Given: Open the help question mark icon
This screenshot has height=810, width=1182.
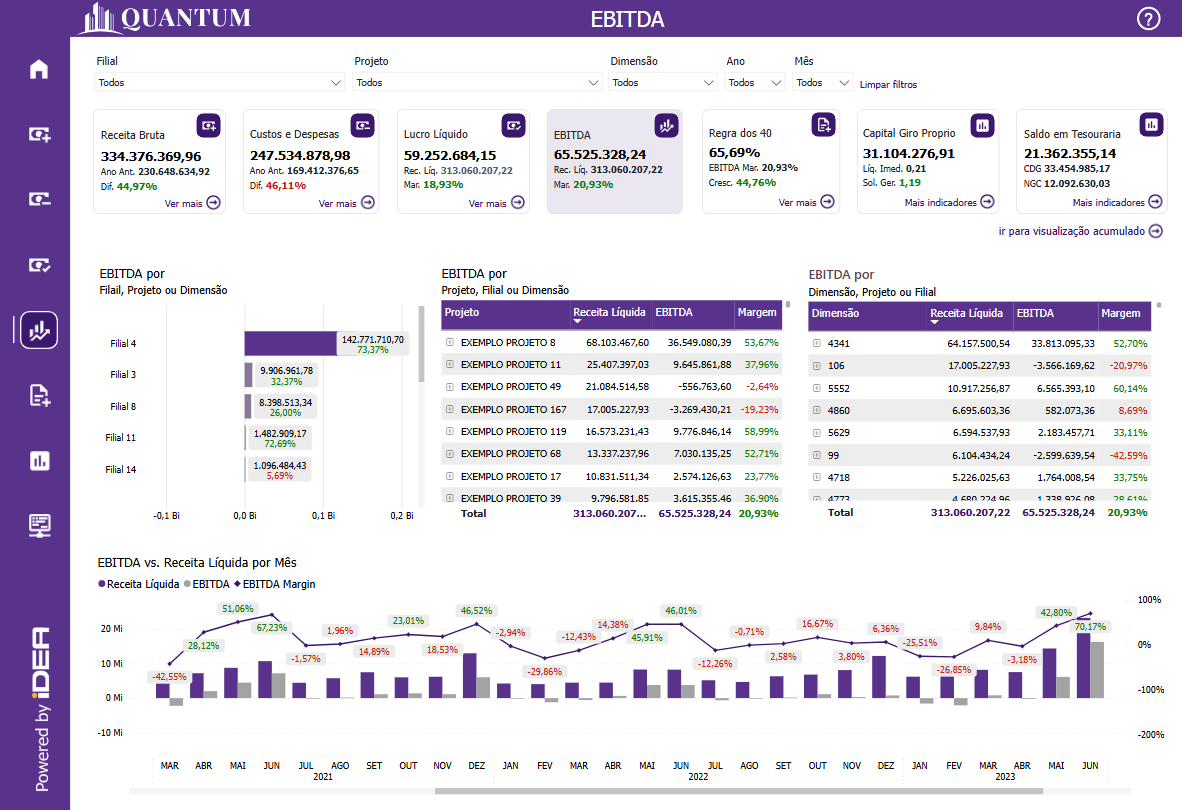Looking at the screenshot, I should tap(1149, 19).
